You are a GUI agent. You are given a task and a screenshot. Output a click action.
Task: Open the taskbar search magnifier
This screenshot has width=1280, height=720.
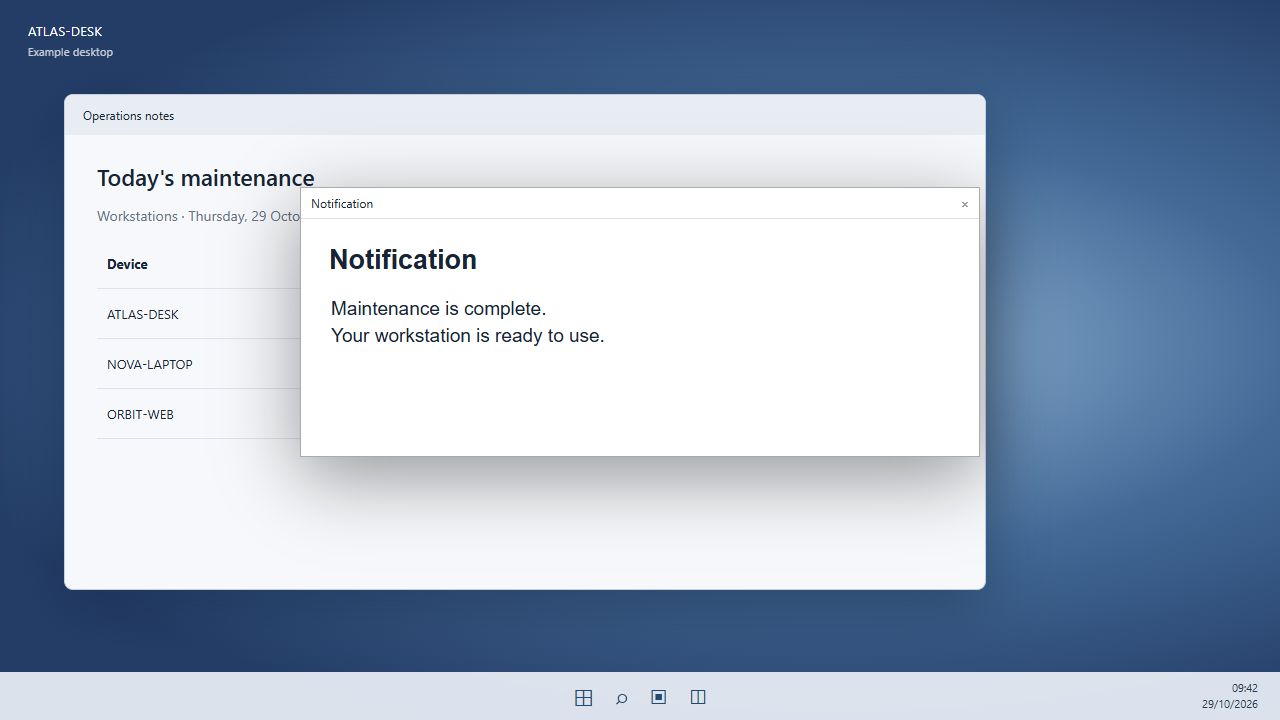point(621,698)
